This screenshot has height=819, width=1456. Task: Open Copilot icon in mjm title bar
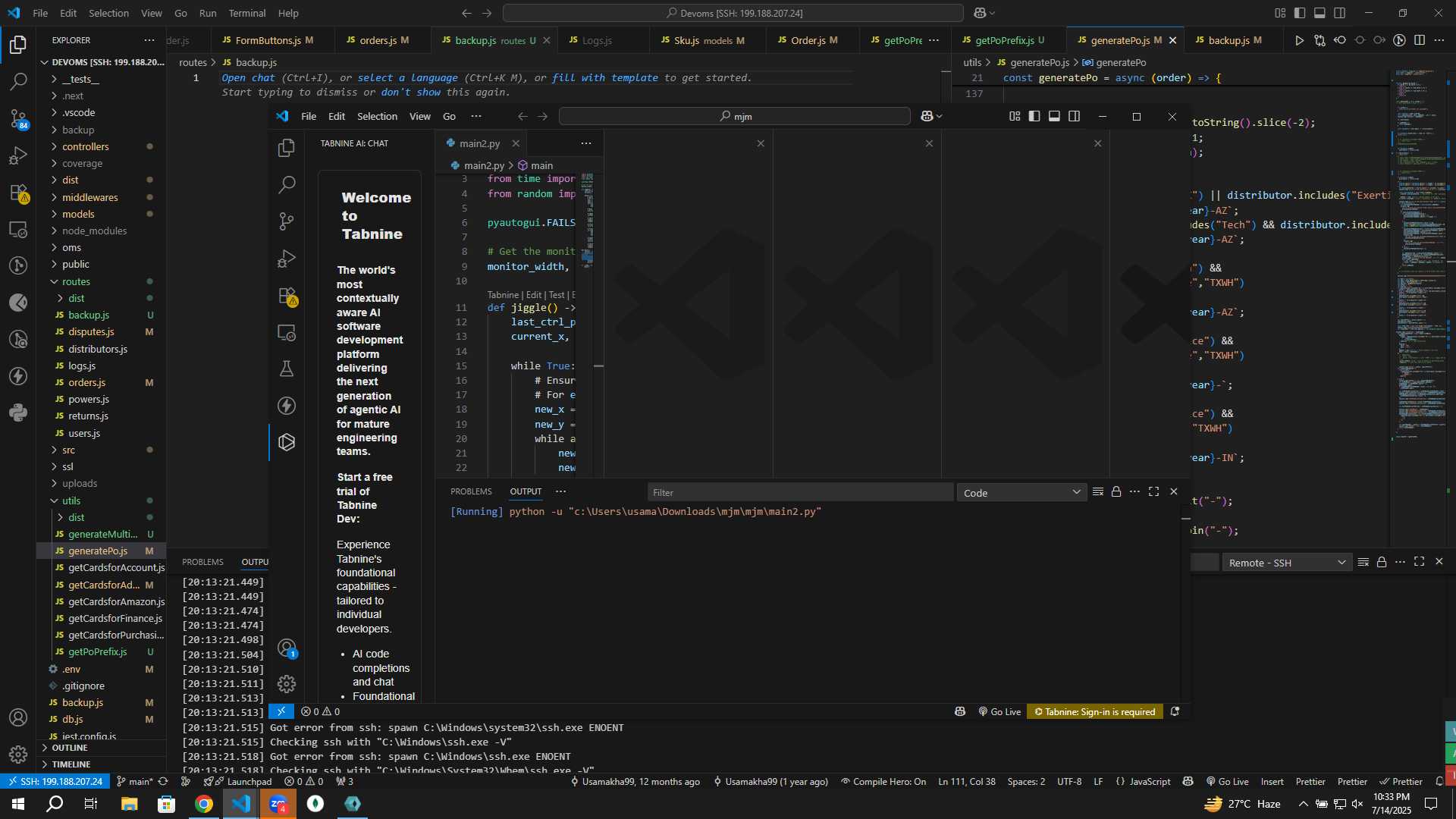click(927, 116)
